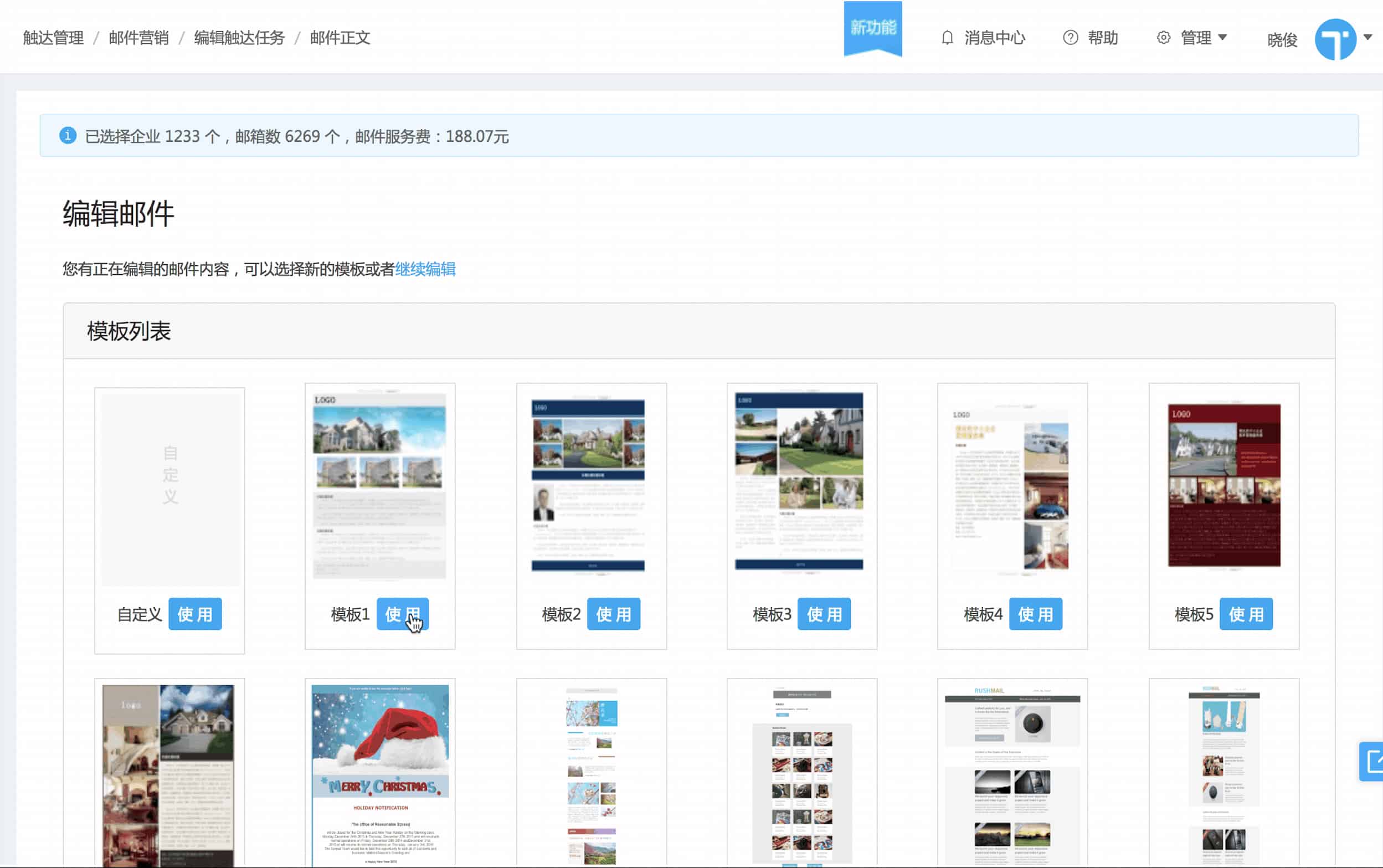Screen dimensions: 1383x868
Task: Click the username 晓俊
Action: click(x=1282, y=40)
